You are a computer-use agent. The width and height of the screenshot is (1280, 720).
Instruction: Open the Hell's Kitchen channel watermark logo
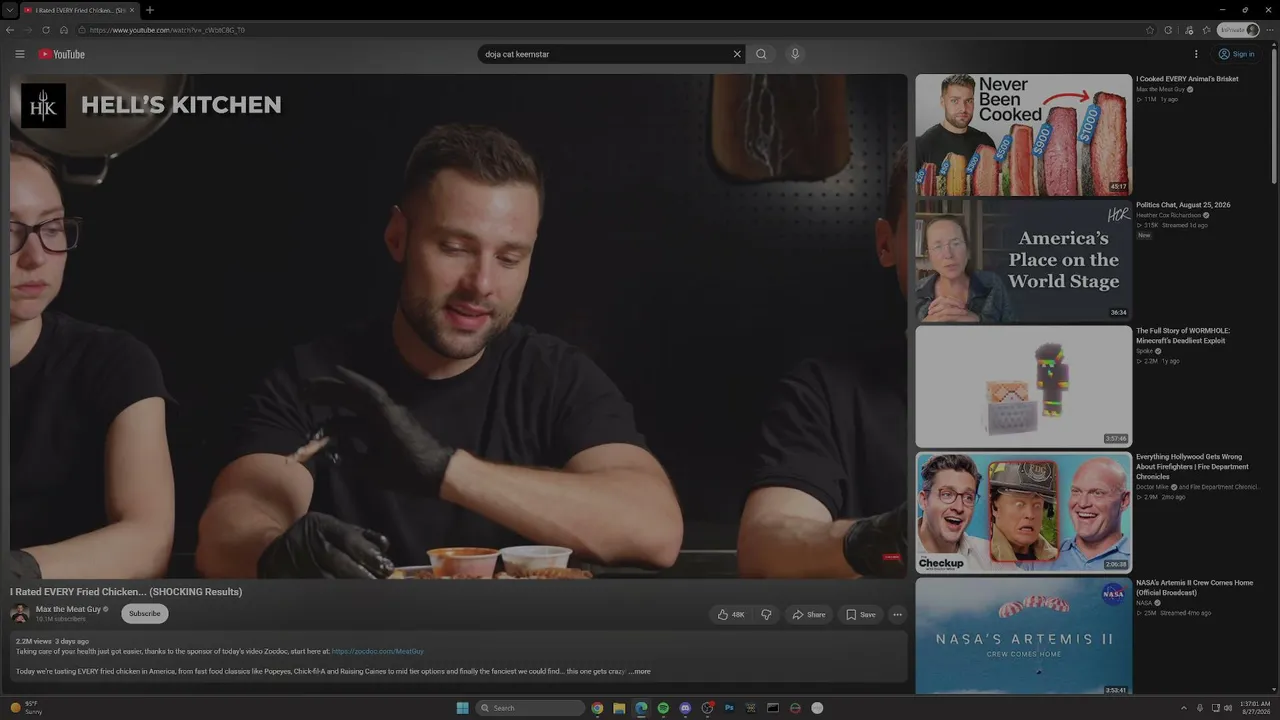(x=43, y=105)
